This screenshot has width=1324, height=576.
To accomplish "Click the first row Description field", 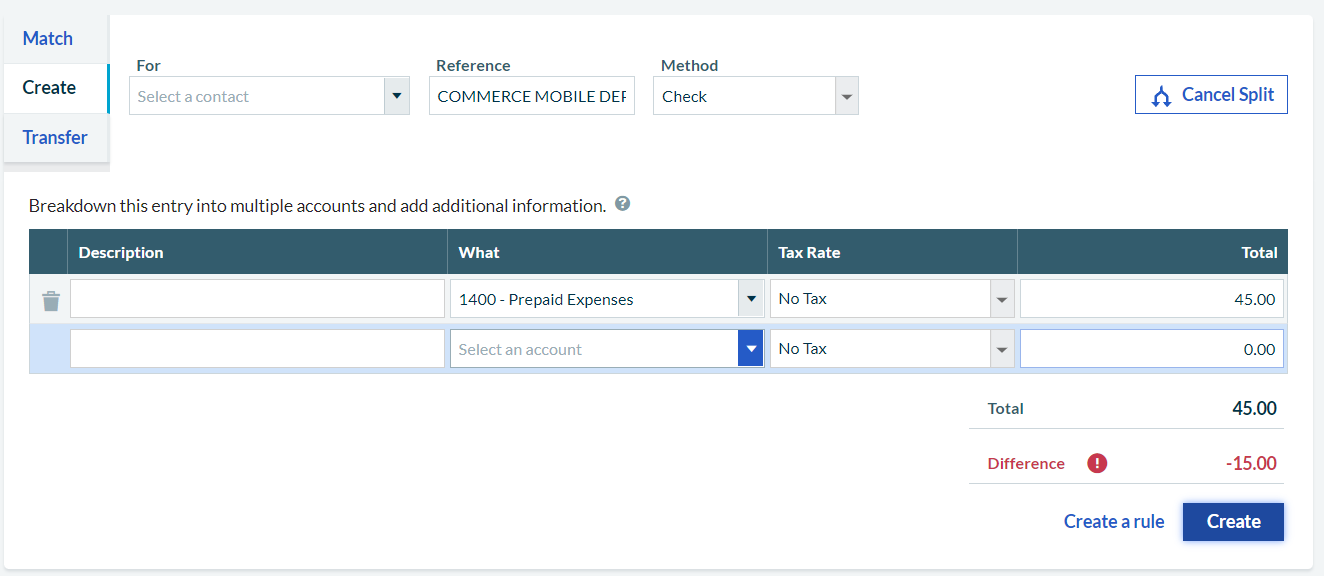I will pos(257,299).
